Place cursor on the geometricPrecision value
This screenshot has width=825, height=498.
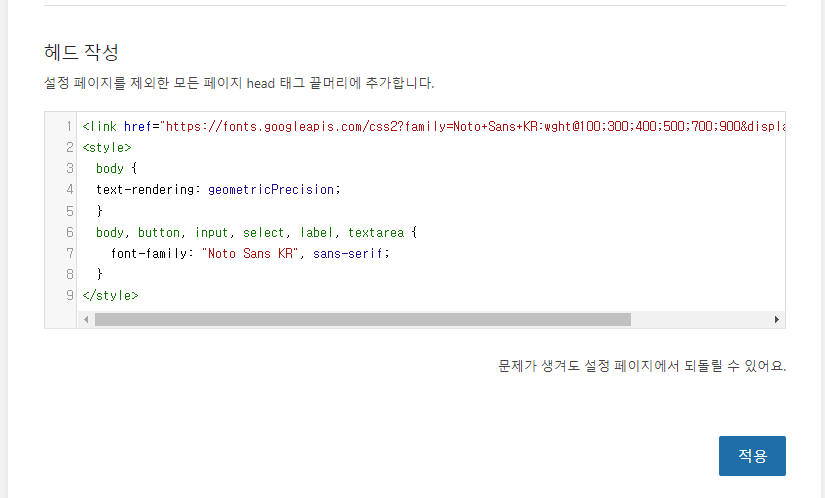273,190
